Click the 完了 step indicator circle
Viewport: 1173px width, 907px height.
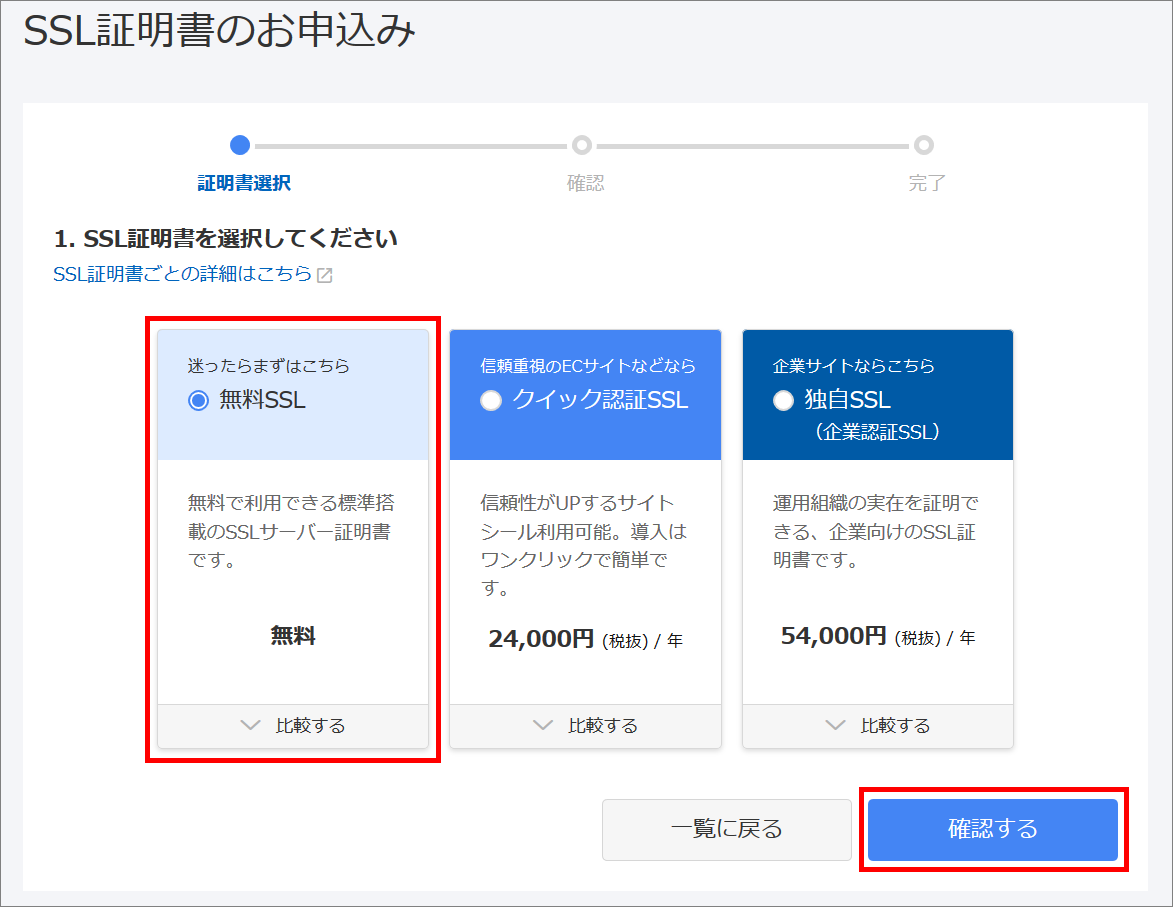(x=924, y=145)
